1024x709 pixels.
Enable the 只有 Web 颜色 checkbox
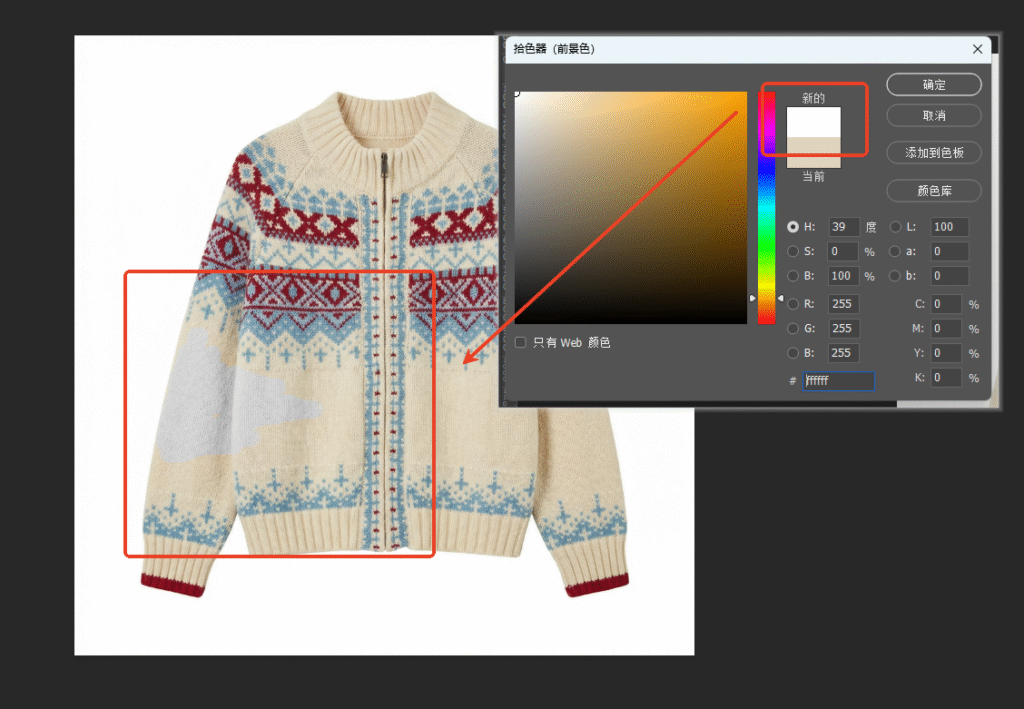(520, 343)
